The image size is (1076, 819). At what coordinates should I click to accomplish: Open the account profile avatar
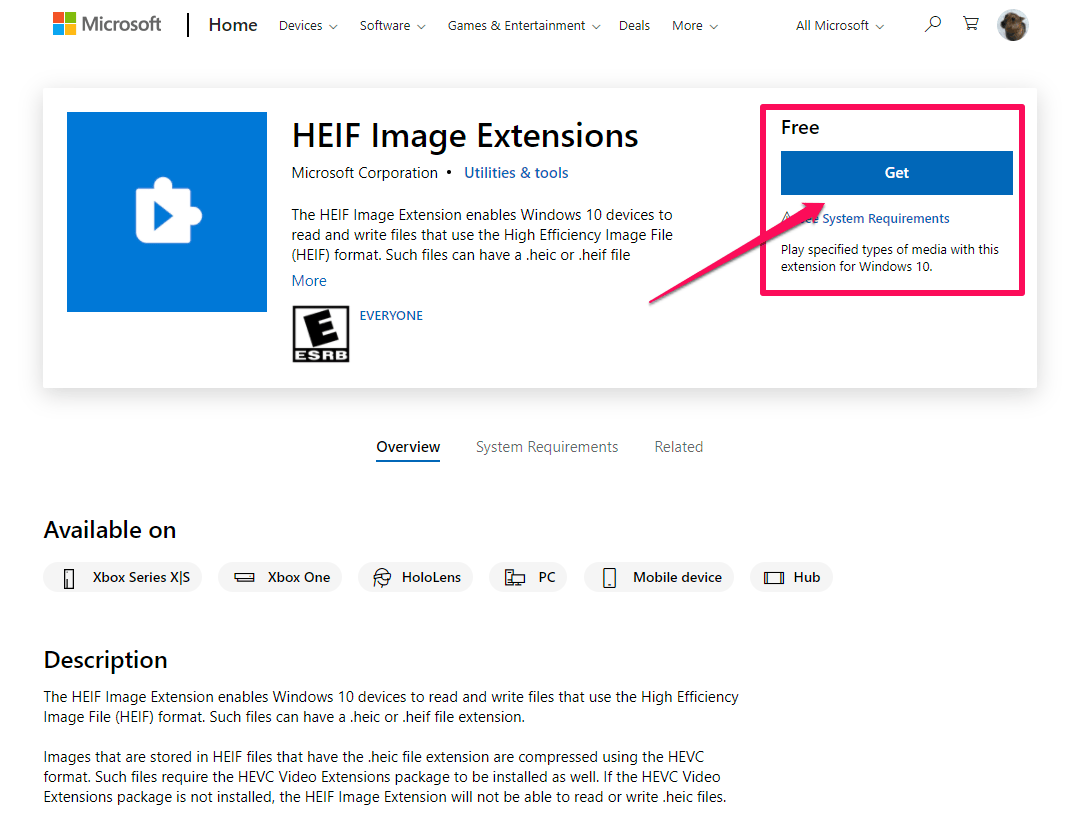click(1012, 25)
